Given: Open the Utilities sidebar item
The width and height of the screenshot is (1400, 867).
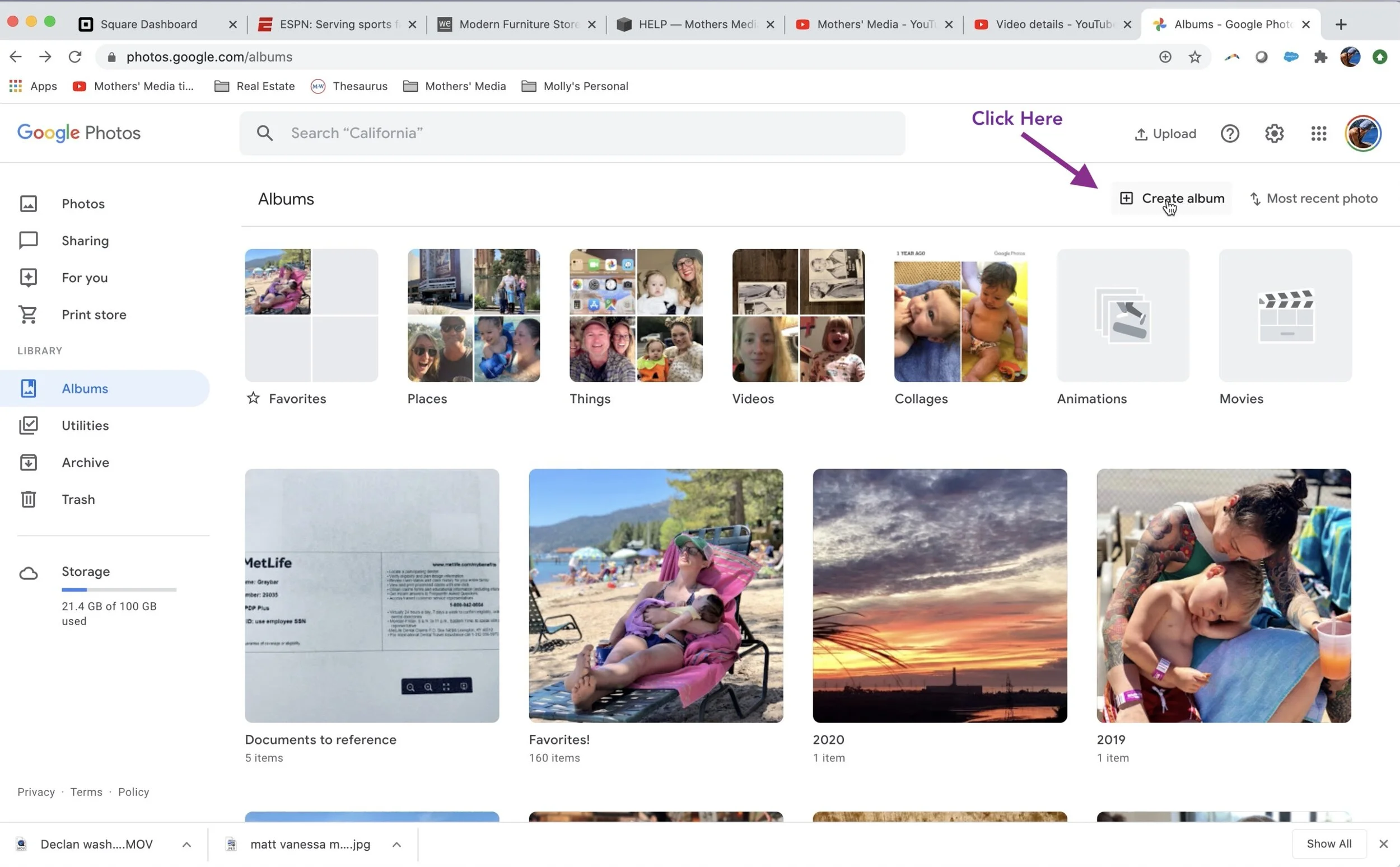Looking at the screenshot, I should [85, 425].
